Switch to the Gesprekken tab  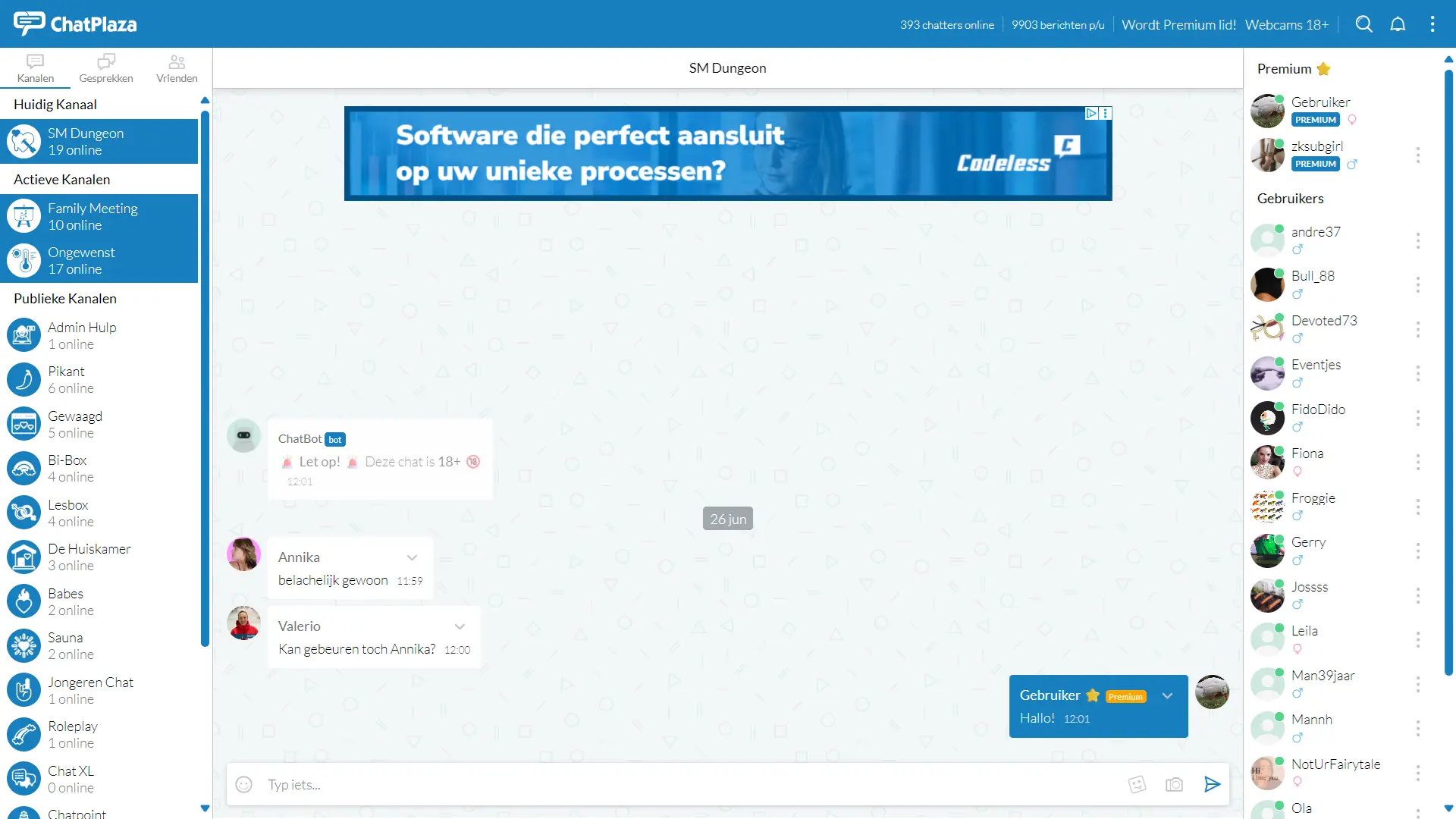(x=106, y=68)
